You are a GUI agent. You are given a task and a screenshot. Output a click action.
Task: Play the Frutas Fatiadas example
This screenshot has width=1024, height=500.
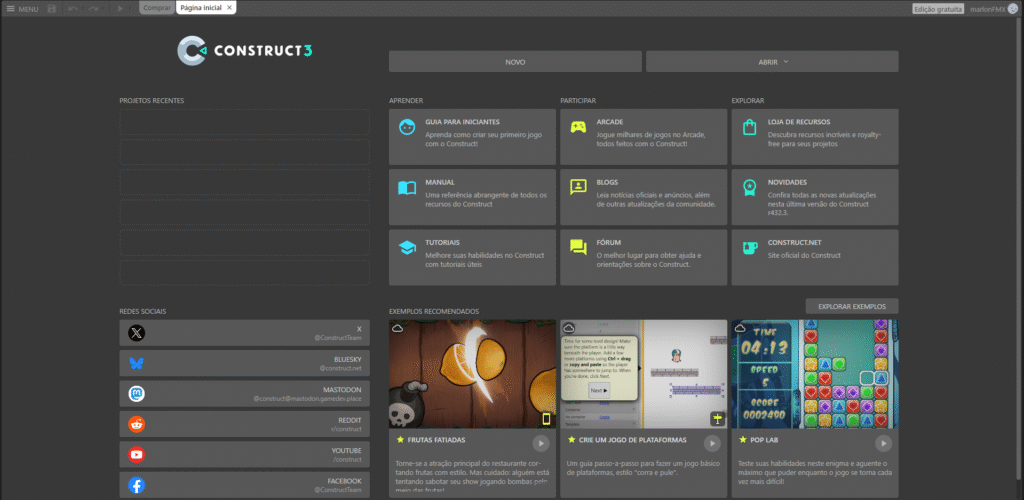541,443
